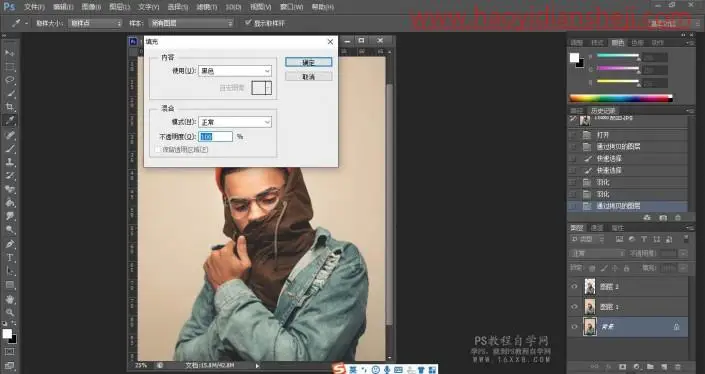Select the Pen tool
Viewport: 705px width, 374px height.
coord(9,244)
